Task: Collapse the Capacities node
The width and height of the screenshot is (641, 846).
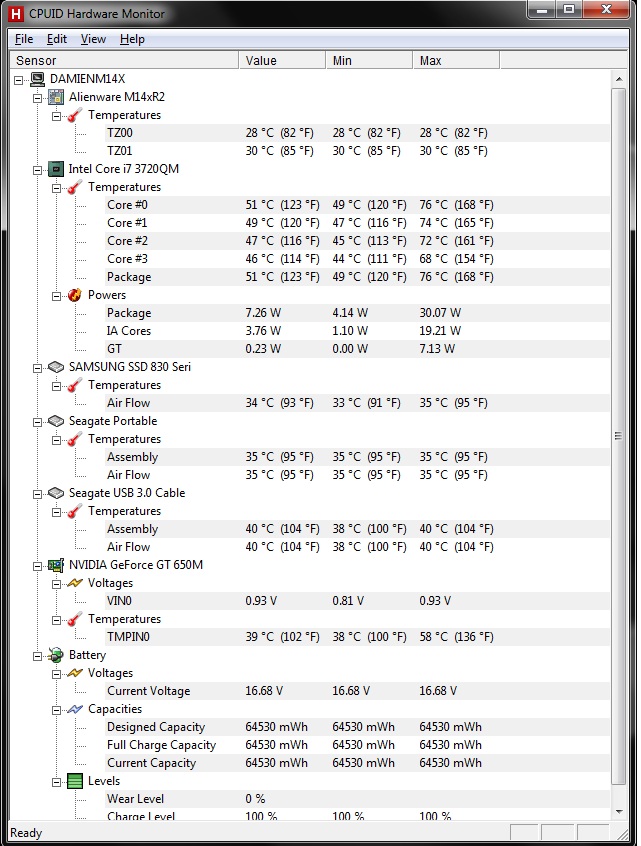Action: pos(56,710)
